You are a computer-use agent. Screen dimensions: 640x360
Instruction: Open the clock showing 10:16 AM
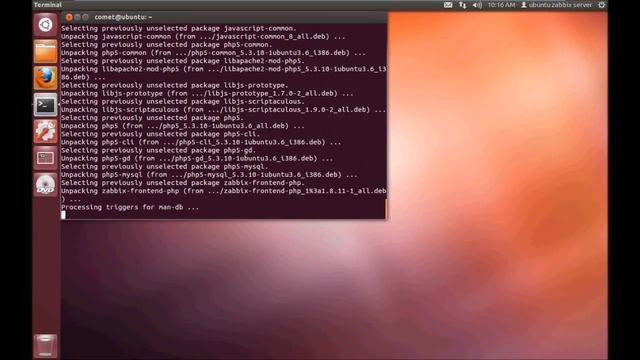tap(501, 5)
